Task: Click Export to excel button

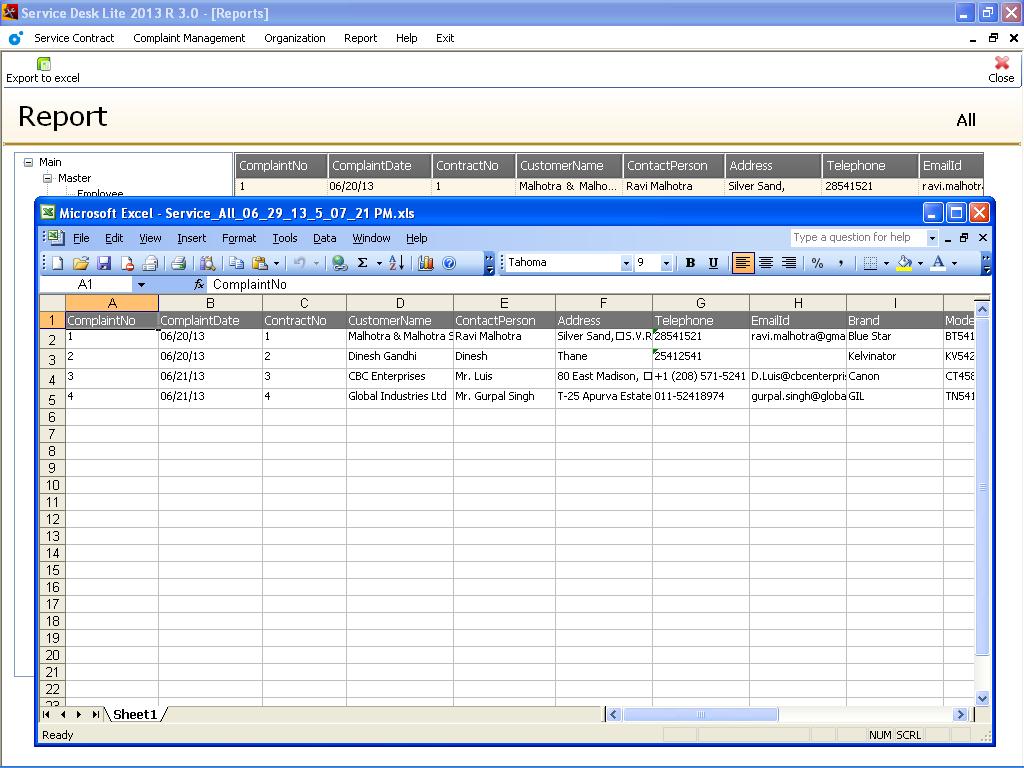Action: 43,71
